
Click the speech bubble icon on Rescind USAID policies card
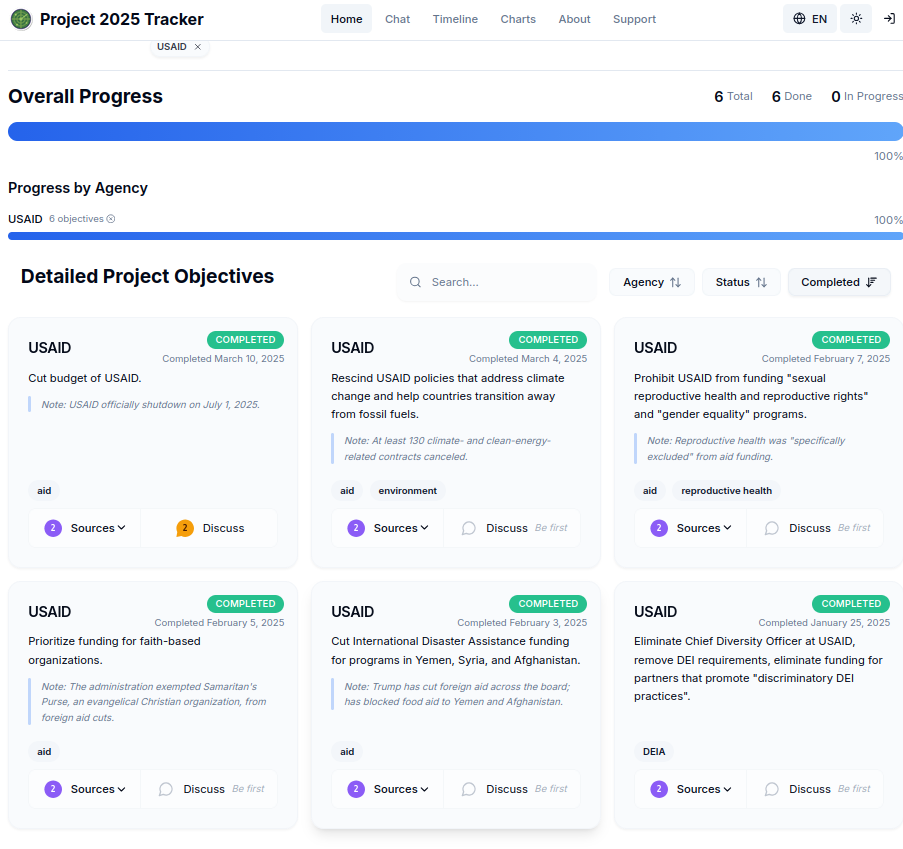469,528
